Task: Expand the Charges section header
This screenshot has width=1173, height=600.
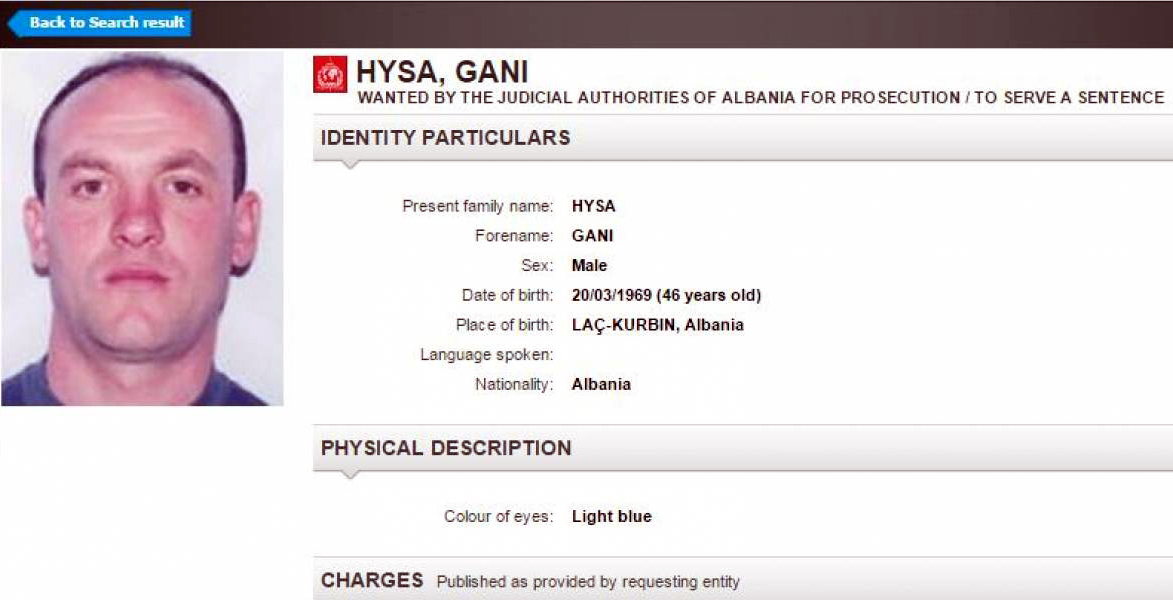Action: click(x=372, y=581)
